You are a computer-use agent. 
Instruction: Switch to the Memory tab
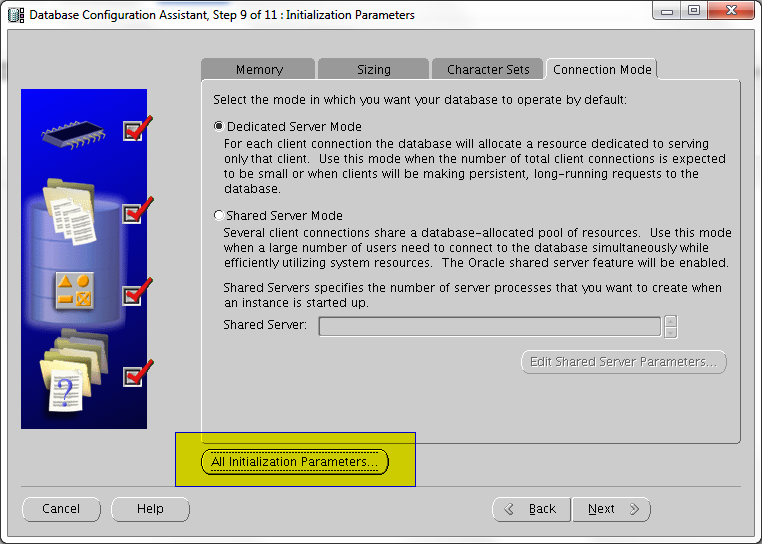pos(259,70)
